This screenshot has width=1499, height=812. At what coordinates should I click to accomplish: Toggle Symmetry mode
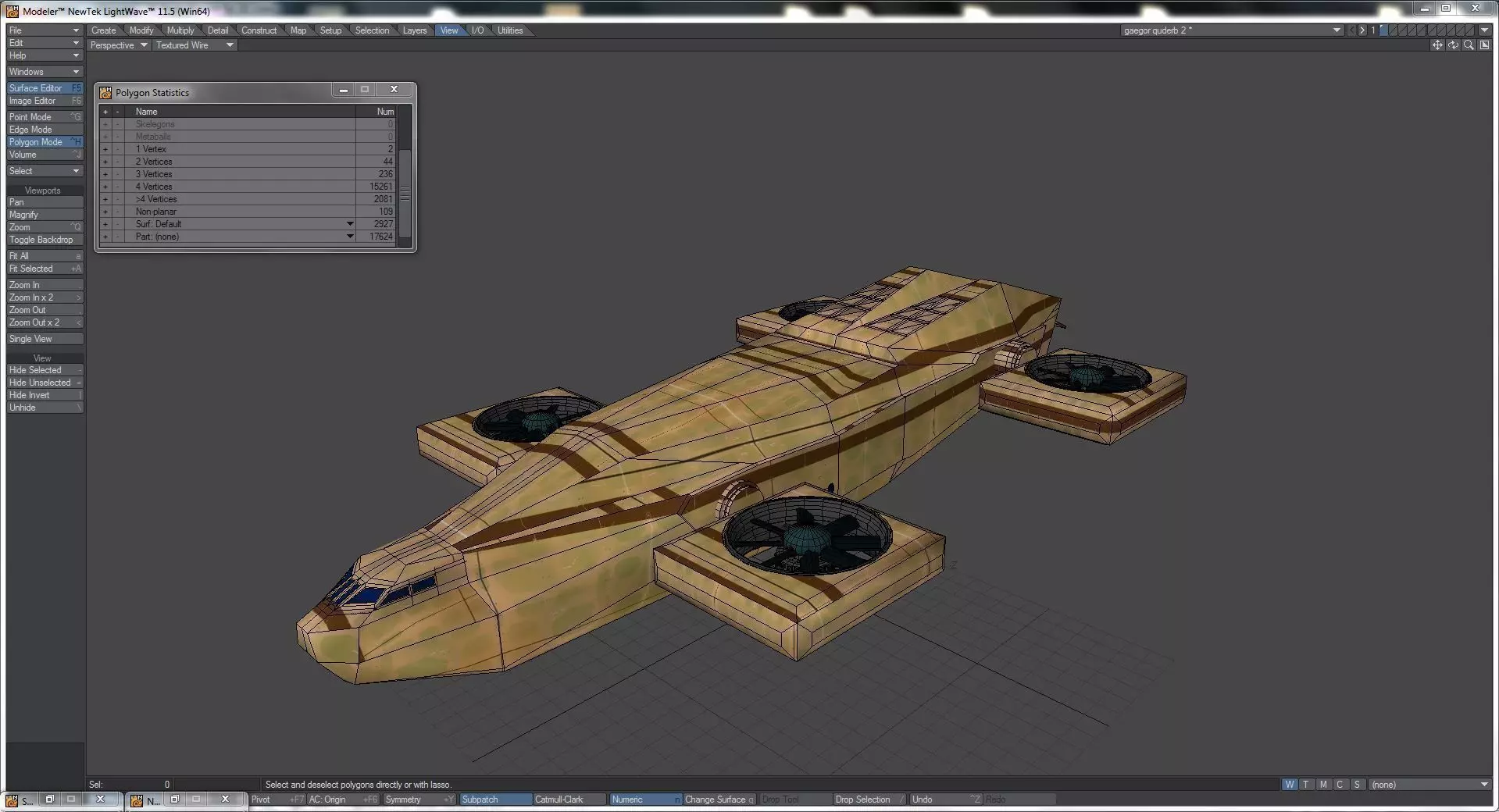pos(419,800)
